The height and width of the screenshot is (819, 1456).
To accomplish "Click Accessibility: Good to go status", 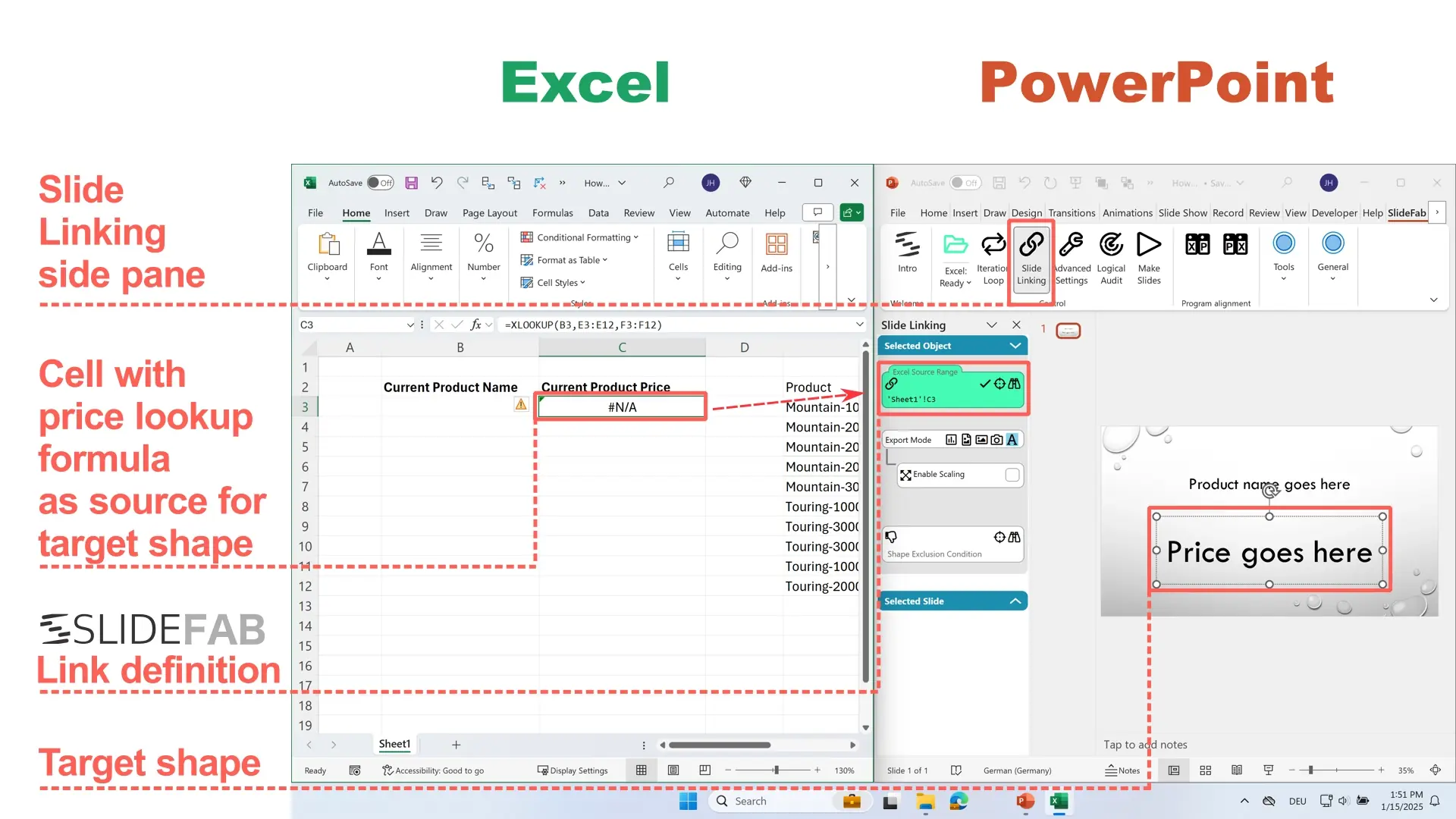I will (x=433, y=770).
